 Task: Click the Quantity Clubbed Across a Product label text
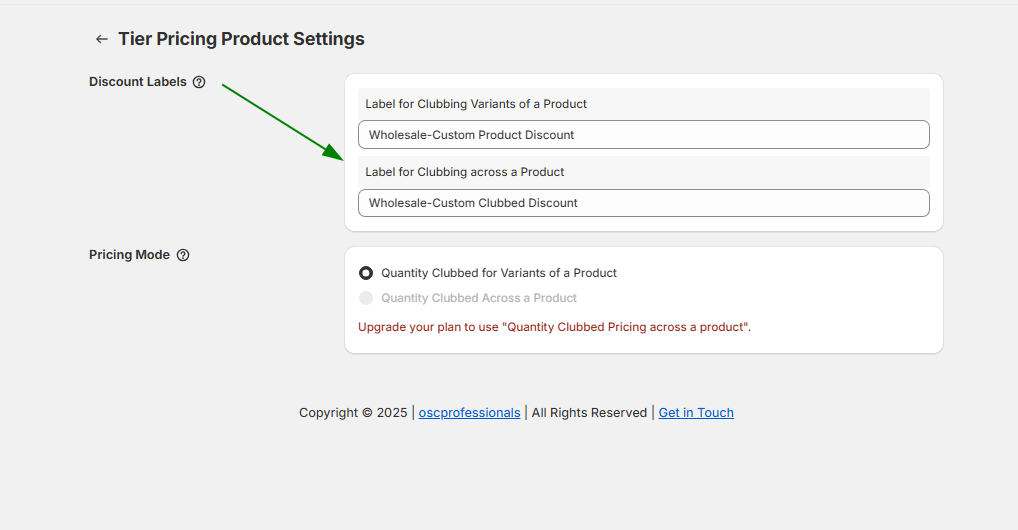click(x=479, y=298)
